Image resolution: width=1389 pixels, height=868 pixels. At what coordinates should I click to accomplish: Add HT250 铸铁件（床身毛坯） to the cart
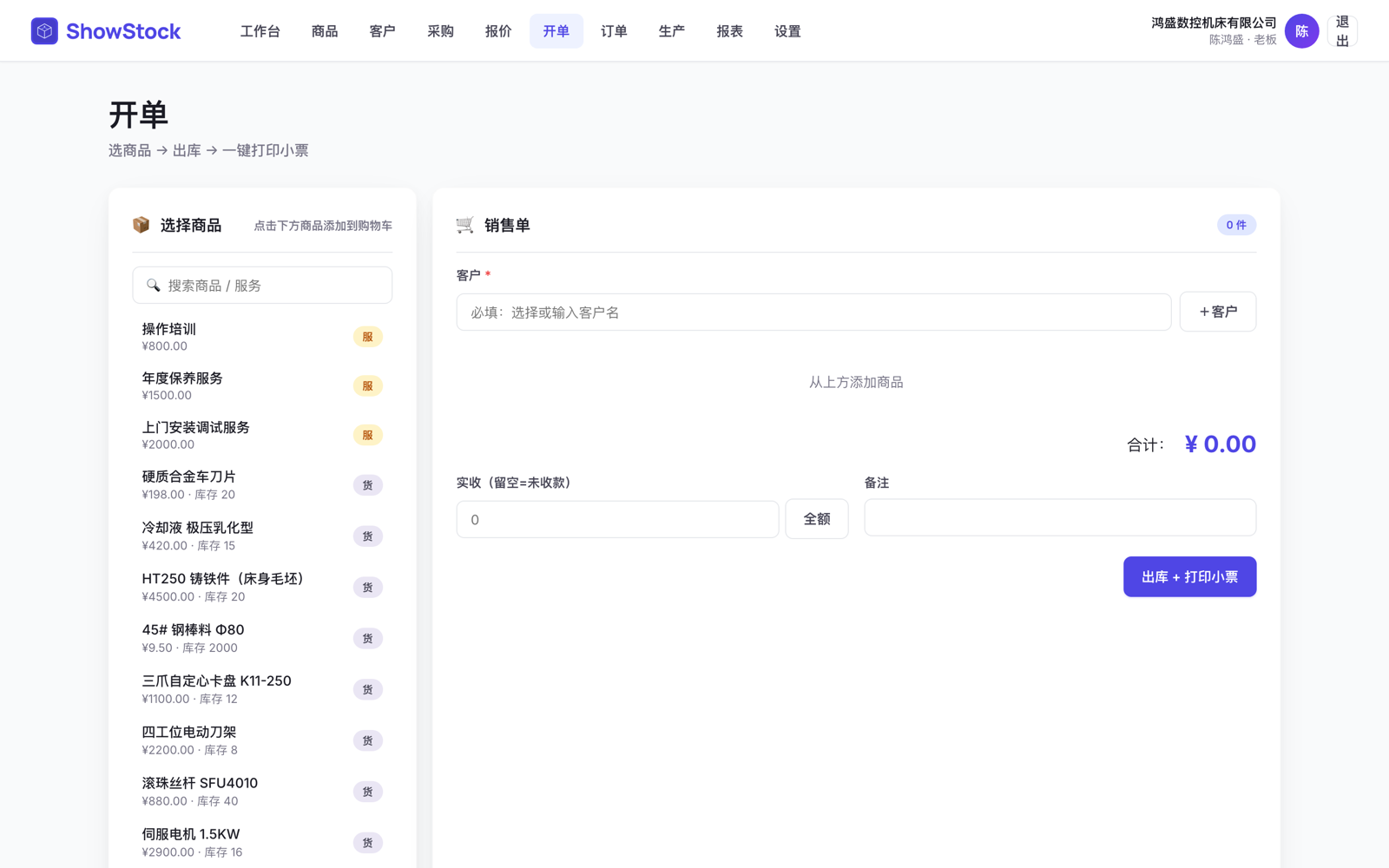coord(262,588)
